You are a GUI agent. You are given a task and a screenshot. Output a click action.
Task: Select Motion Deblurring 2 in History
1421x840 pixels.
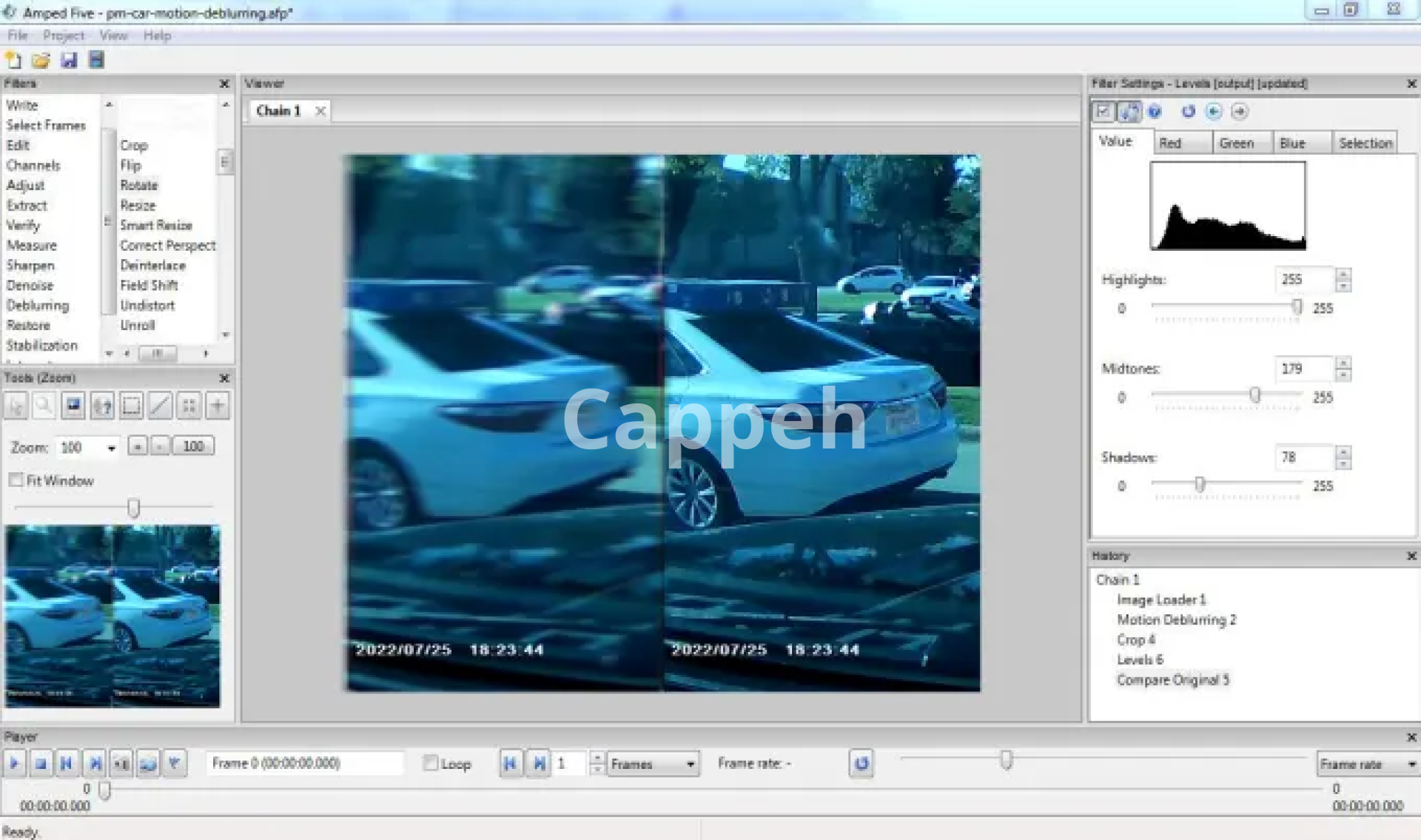click(x=1176, y=620)
